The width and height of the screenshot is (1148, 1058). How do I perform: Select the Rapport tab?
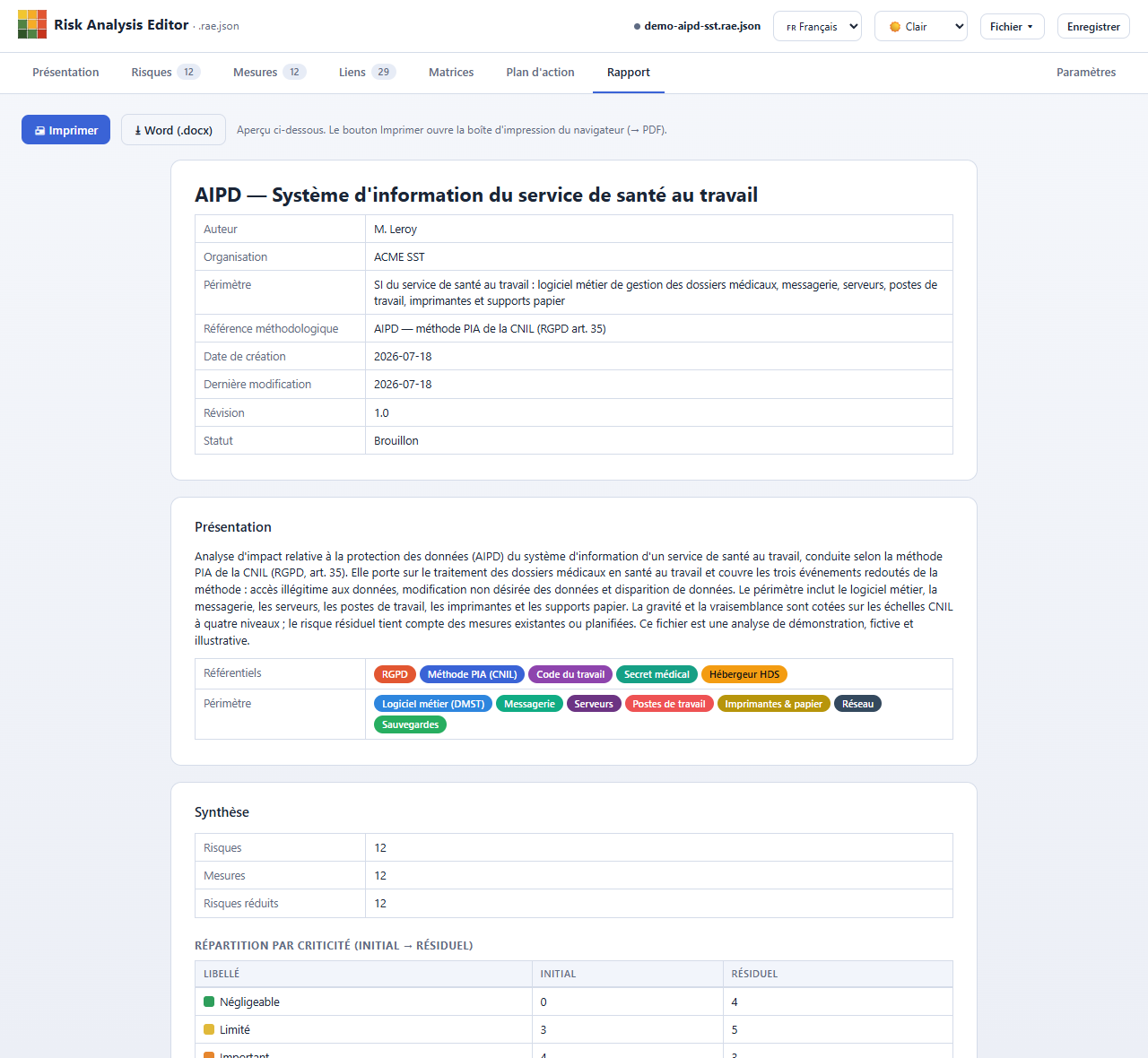click(x=629, y=72)
